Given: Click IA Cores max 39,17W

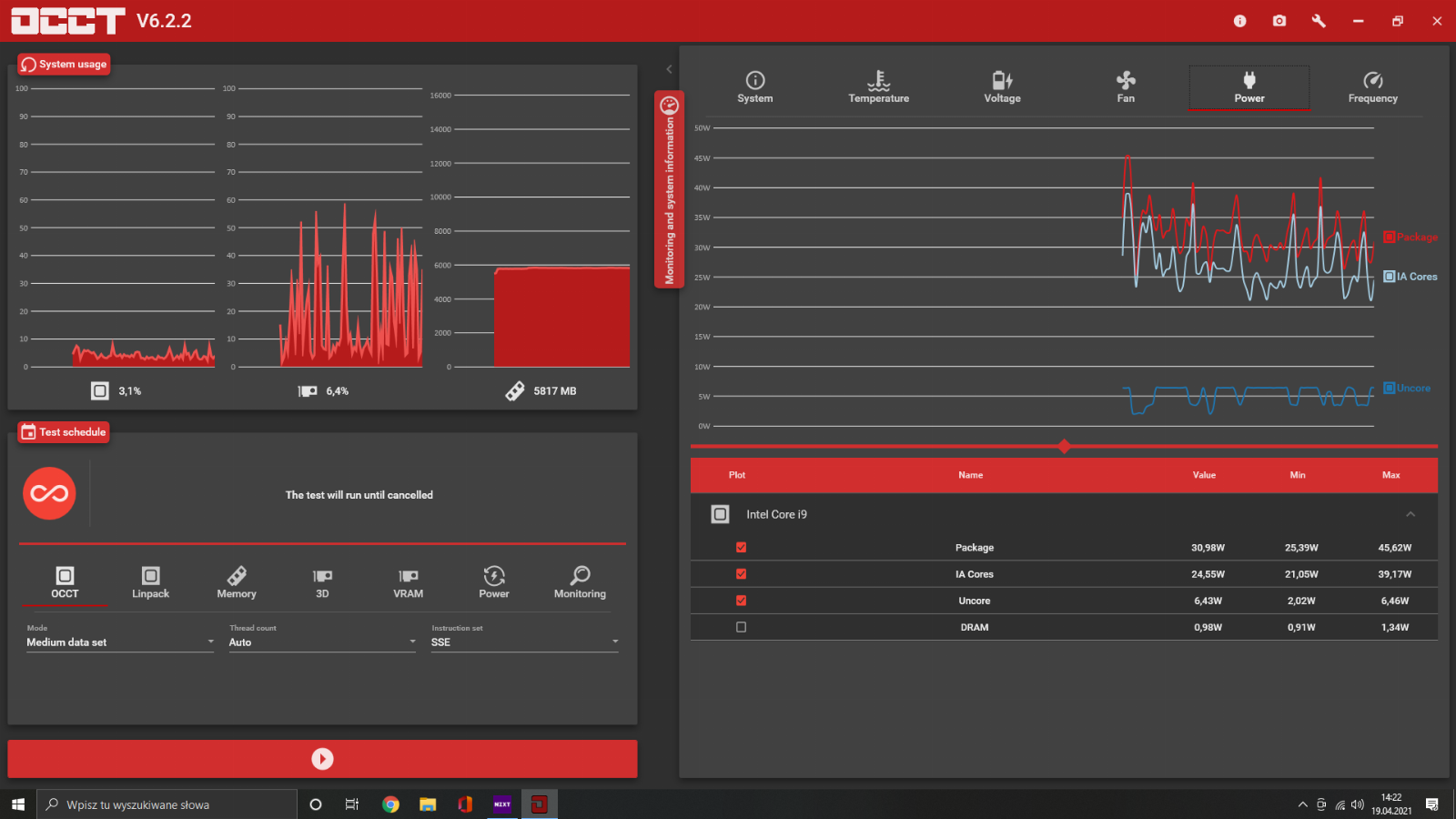Looking at the screenshot, I should pos(1394,574).
